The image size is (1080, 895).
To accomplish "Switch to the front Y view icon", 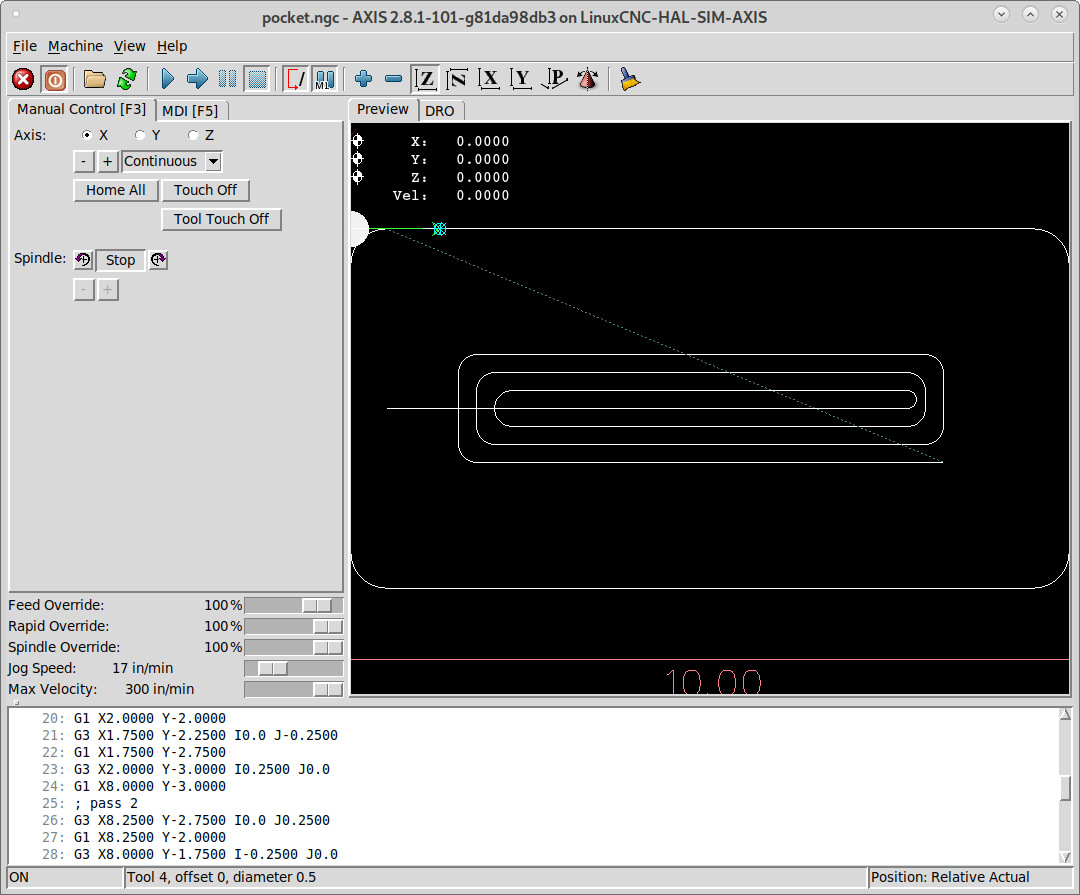I will click(521, 79).
